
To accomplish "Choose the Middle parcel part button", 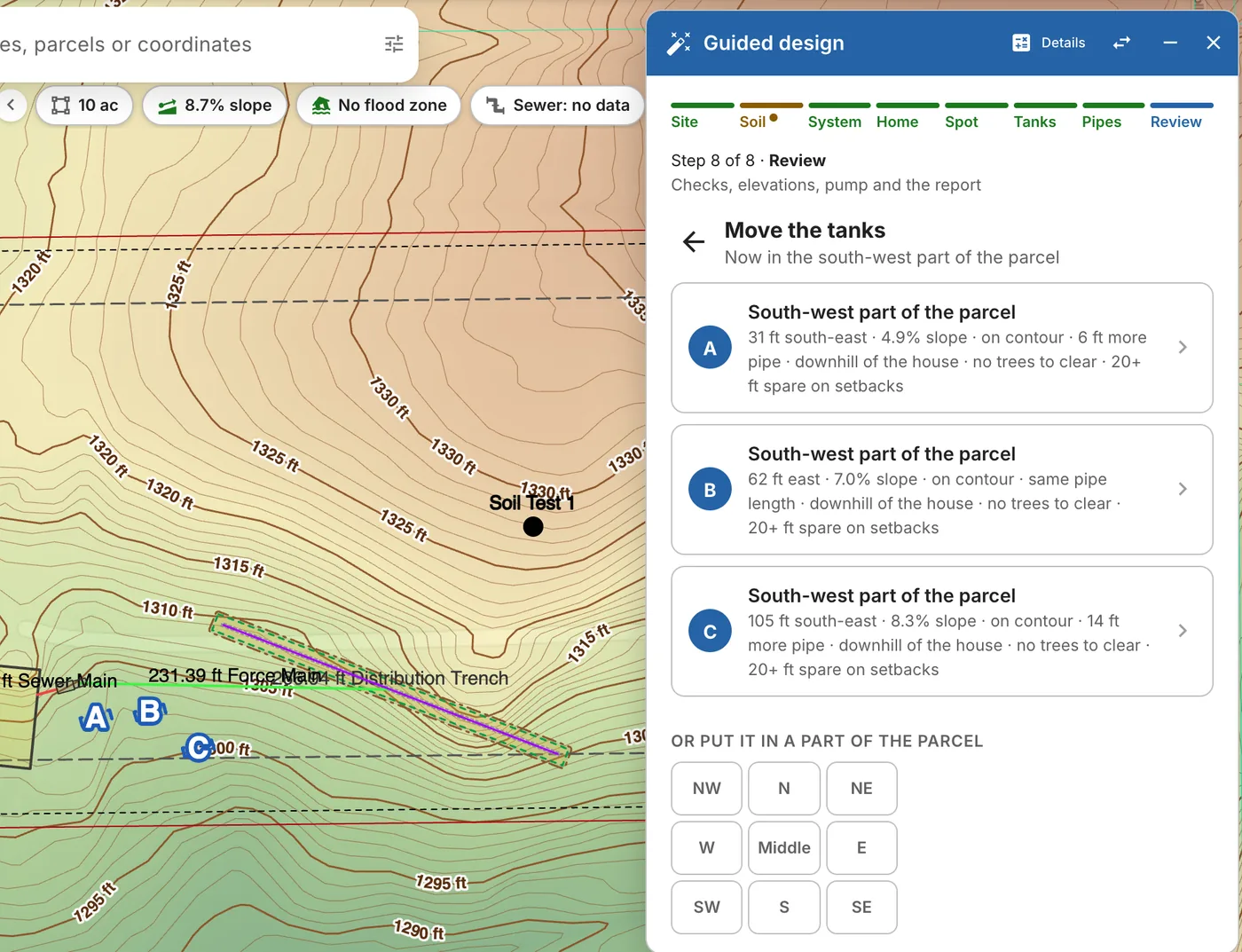I will click(784, 848).
